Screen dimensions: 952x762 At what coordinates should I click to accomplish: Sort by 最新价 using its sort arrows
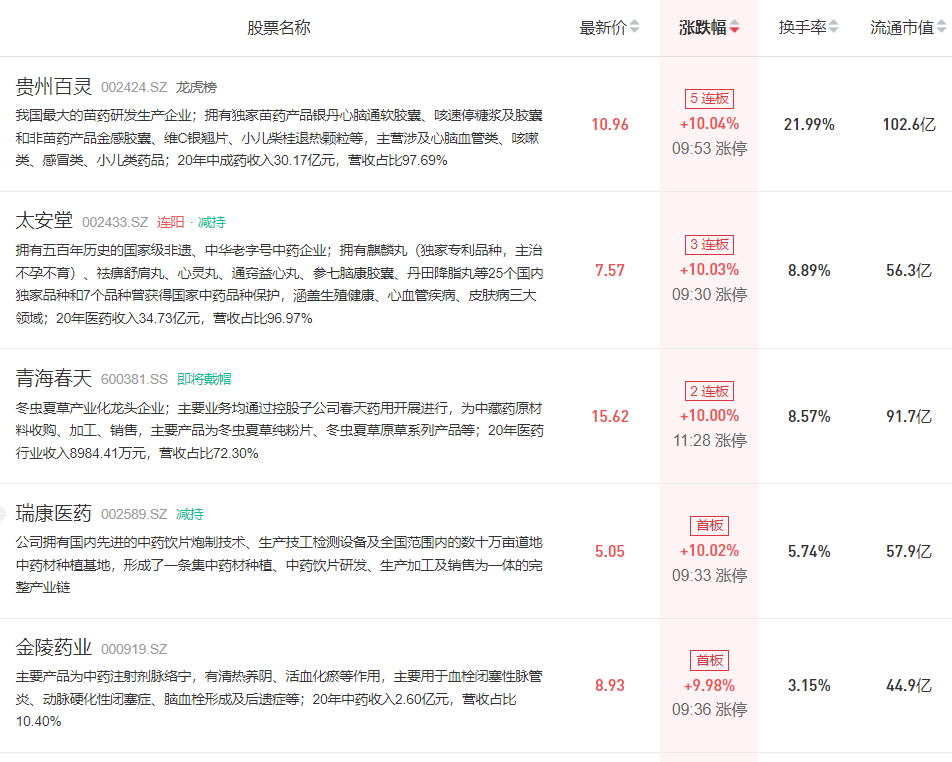(x=634, y=27)
